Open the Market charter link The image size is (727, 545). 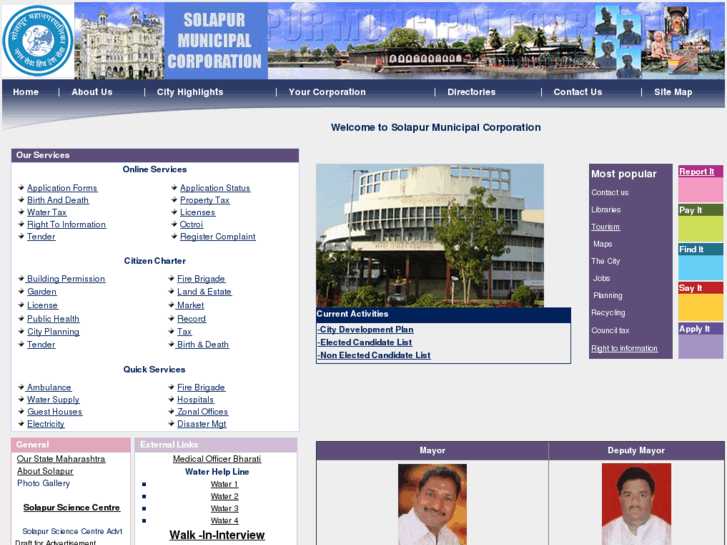point(190,305)
